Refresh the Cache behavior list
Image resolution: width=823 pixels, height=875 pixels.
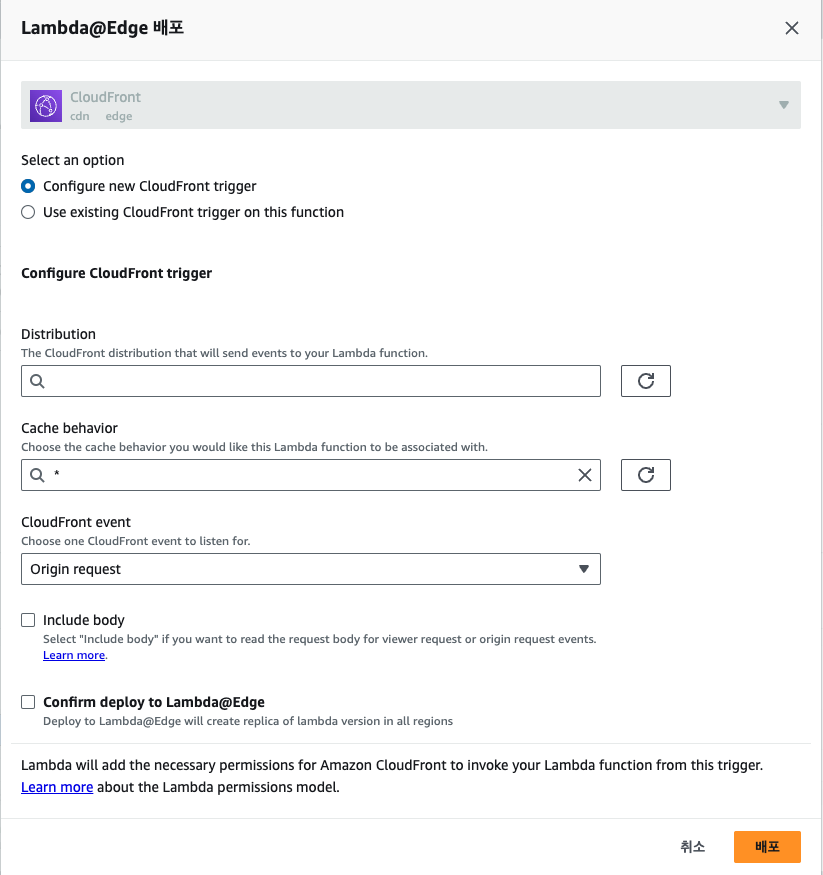coord(646,475)
